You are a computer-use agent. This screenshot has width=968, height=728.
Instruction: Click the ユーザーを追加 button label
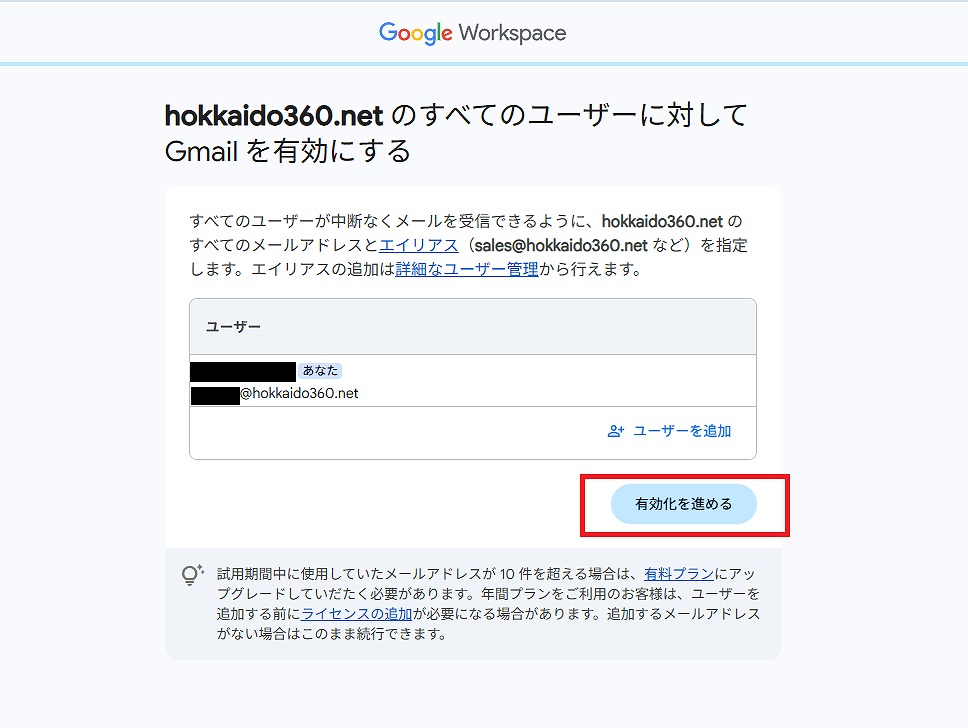pyautogui.click(x=682, y=431)
